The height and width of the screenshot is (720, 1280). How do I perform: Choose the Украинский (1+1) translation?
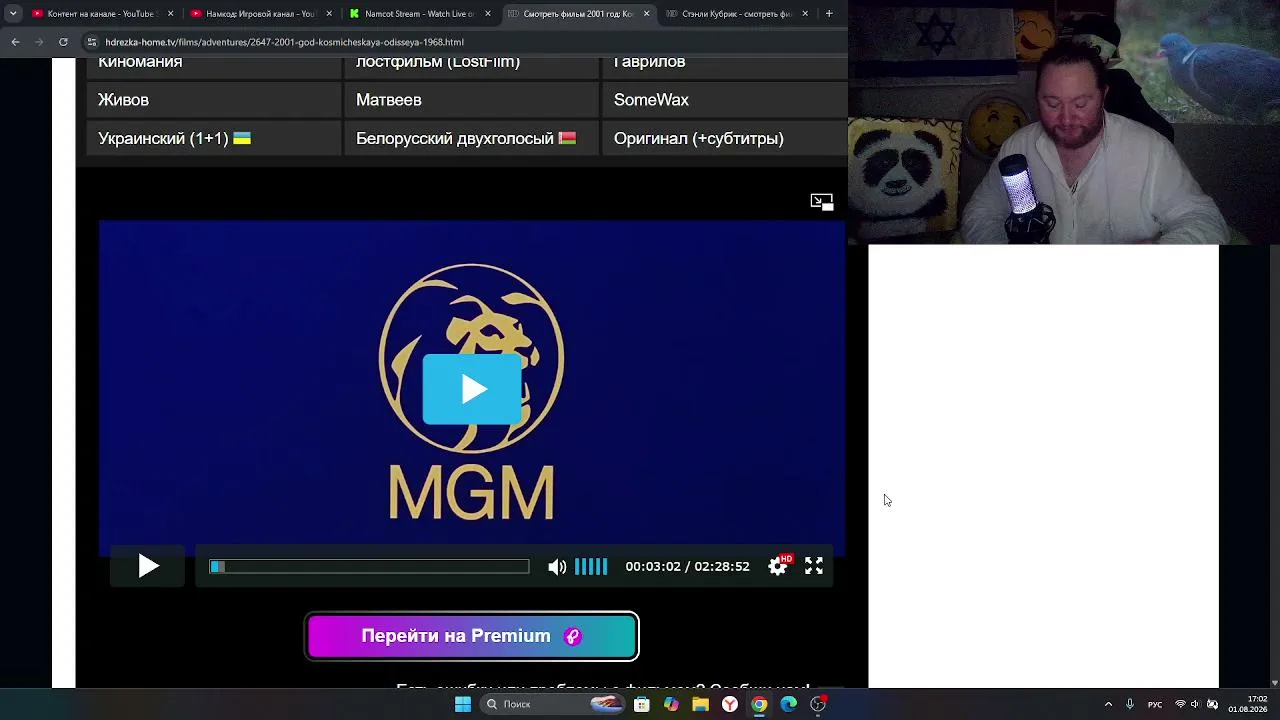[x=213, y=138]
